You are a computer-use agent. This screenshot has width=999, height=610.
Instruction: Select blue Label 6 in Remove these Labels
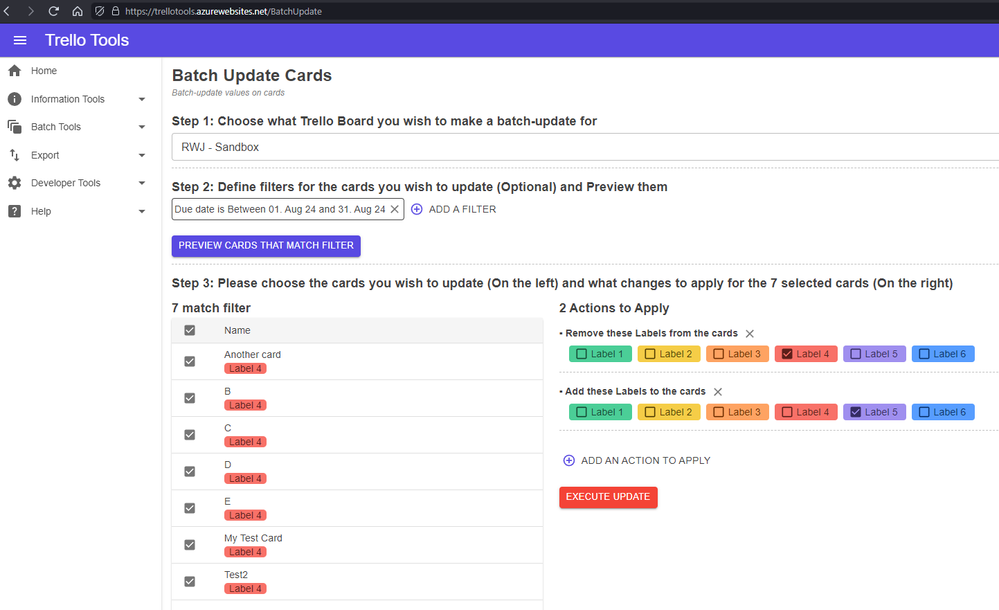[943, 354]
